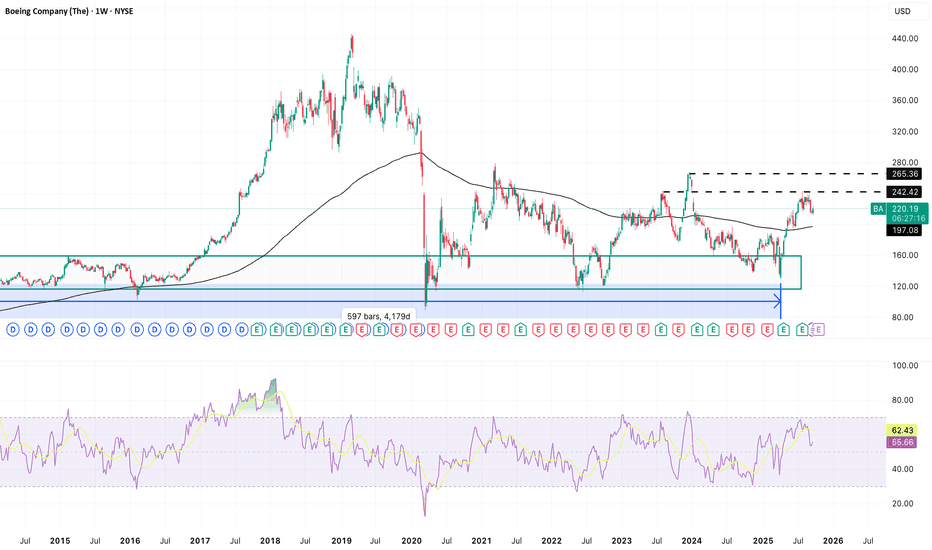Click the leftmost dividend D marker
Viewport: 932px width, 550px height.
coord(13,329)
